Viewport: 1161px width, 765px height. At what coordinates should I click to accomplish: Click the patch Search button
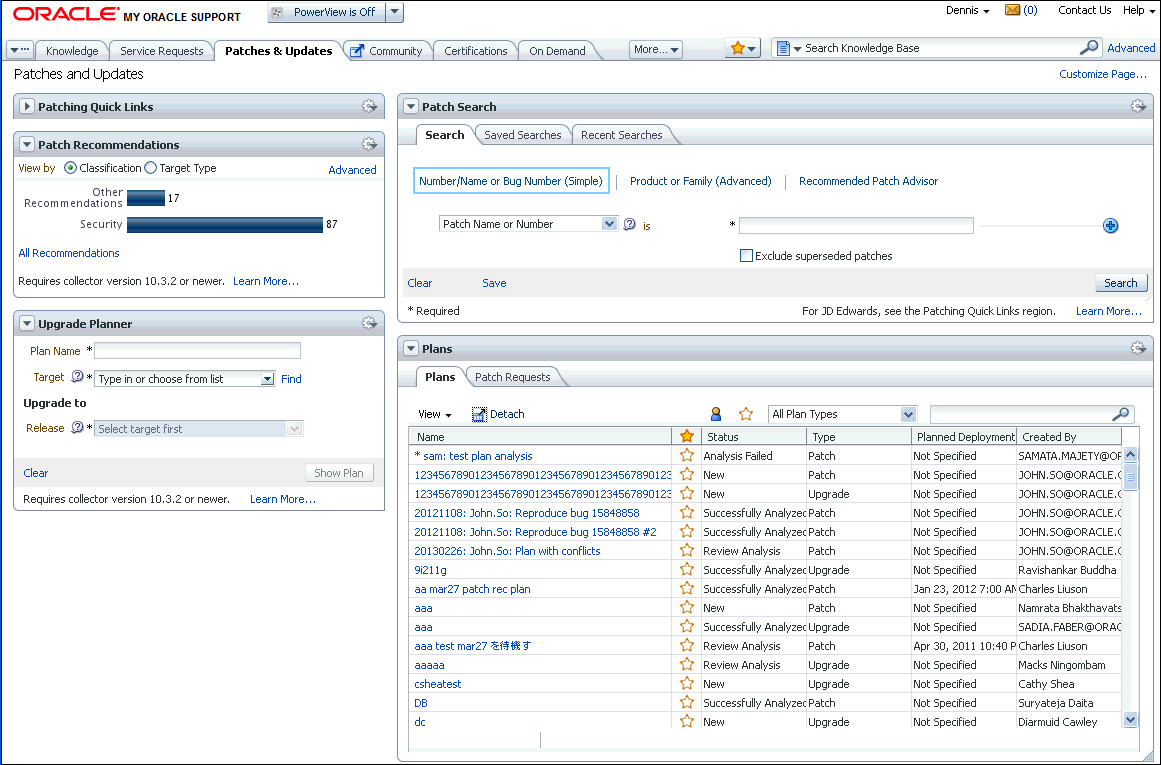coord(1121,283)
